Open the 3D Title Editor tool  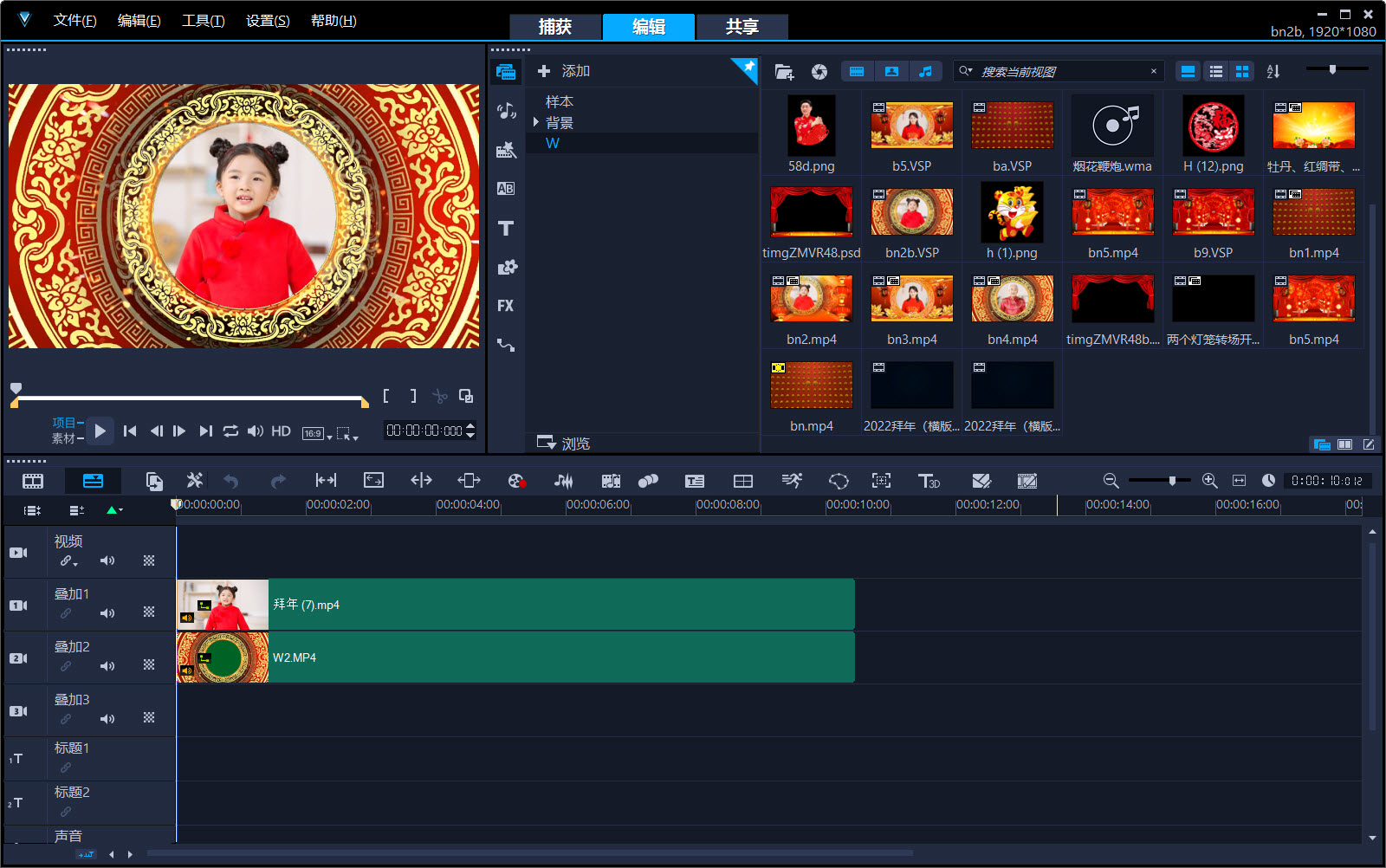click(929, 481)
